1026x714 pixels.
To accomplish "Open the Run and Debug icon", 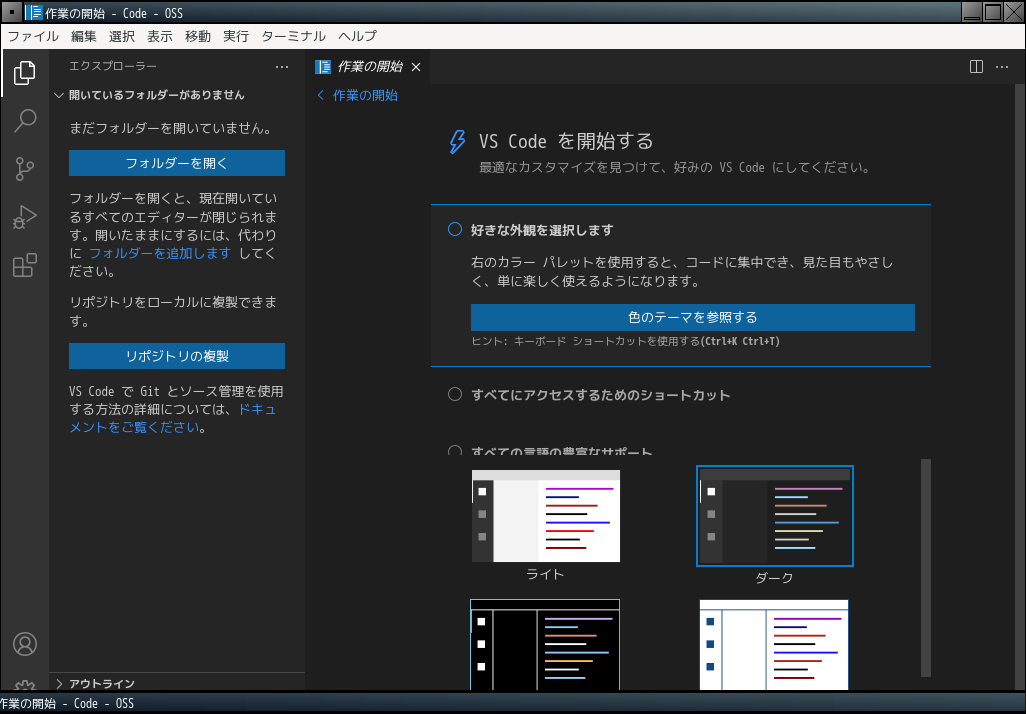I will (24, 217).
